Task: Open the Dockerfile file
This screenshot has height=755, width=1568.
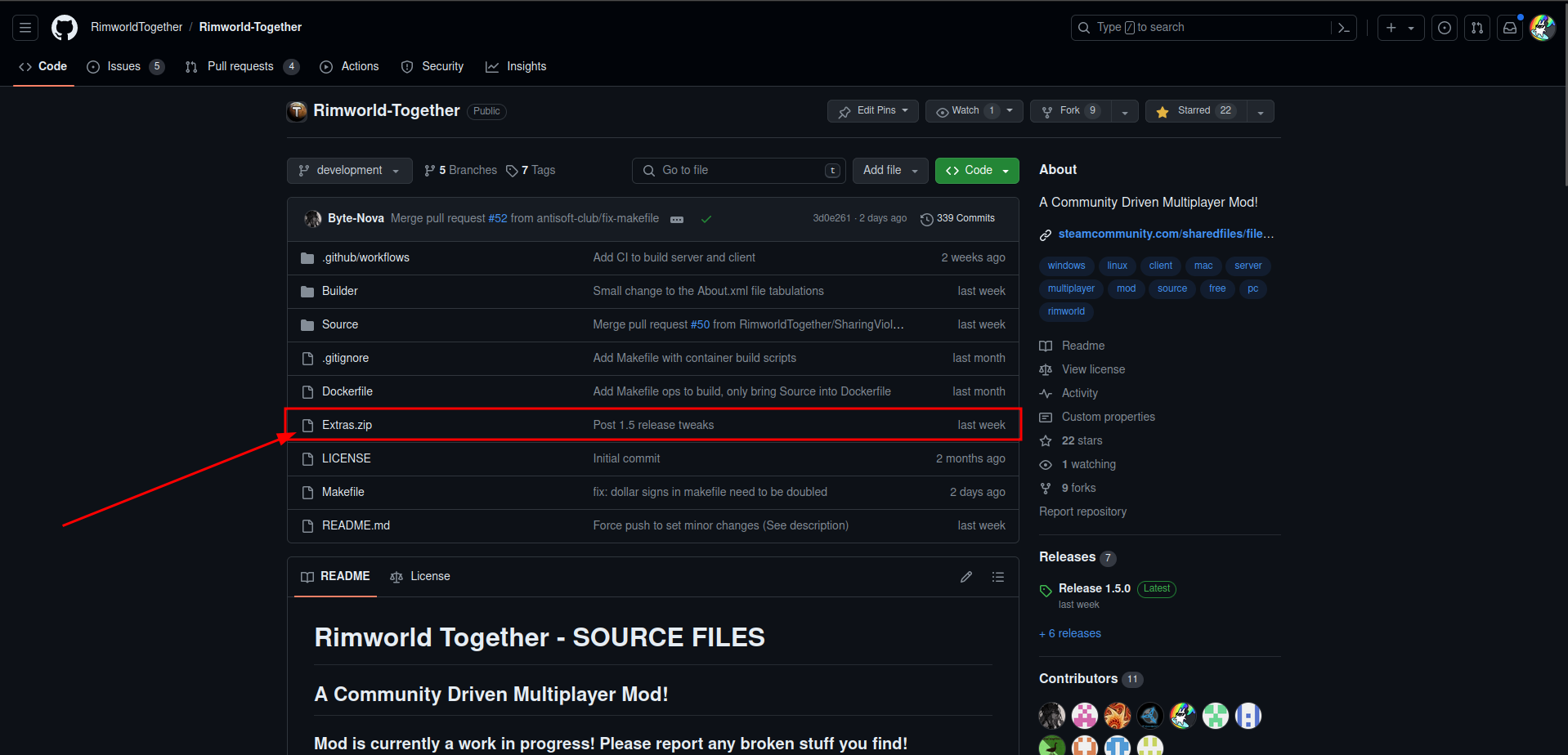Action: coord(347,391)
